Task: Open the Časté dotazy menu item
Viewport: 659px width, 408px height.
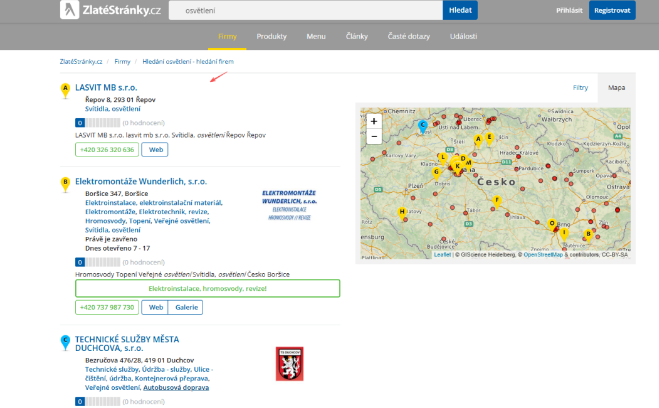Action: [x=409, y=36]
